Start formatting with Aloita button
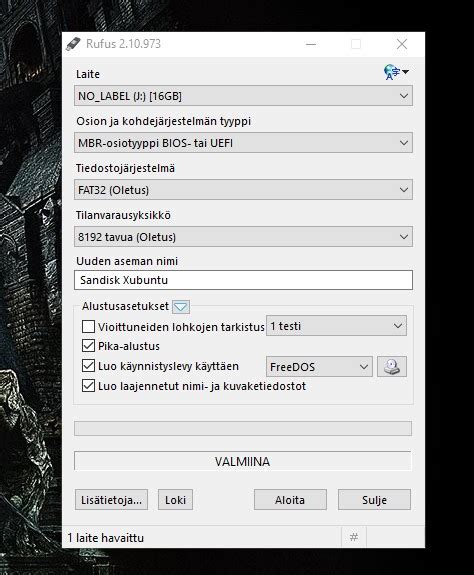 point(290,500)
